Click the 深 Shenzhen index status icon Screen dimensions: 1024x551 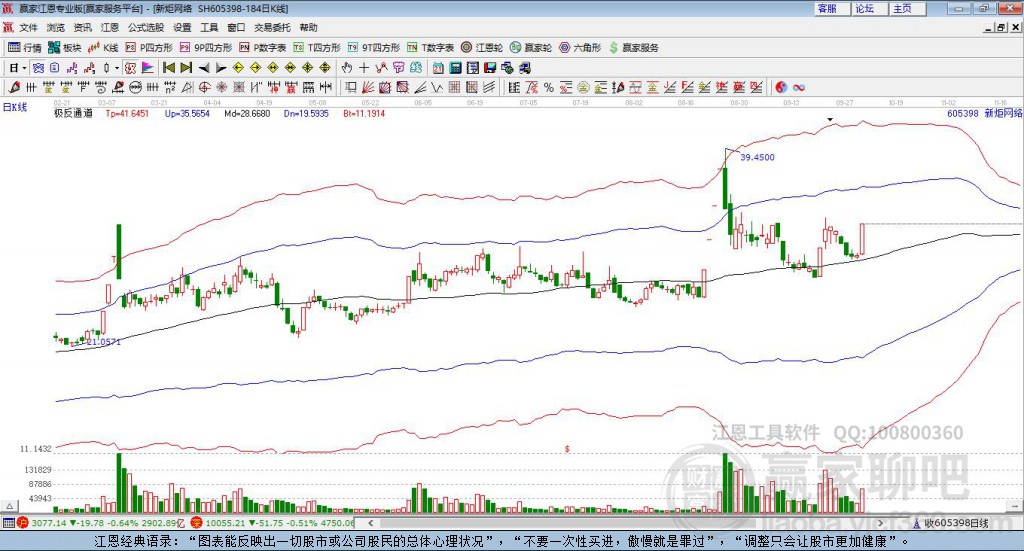[x=197, y=523]
